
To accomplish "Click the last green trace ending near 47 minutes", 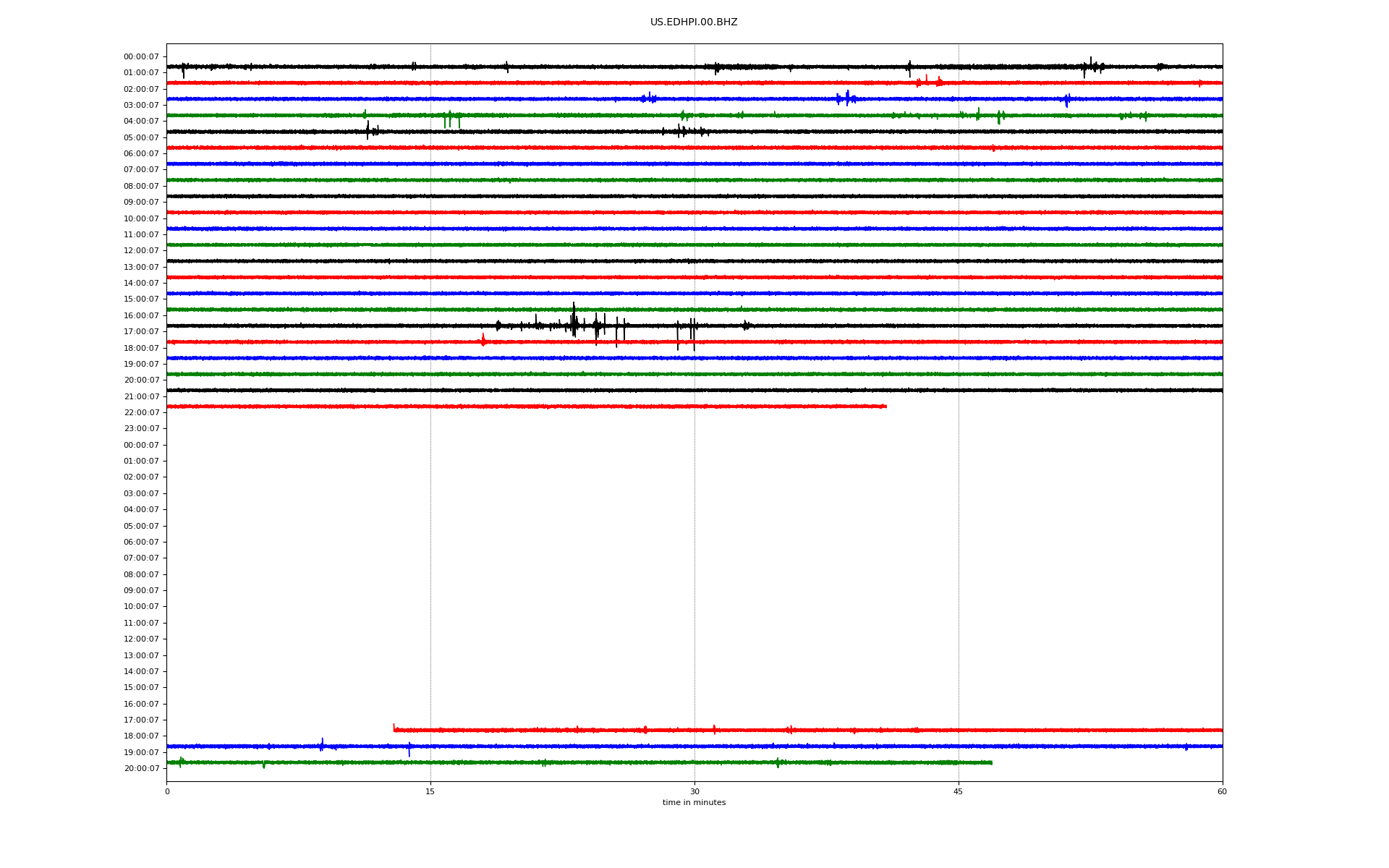I will tap(579, 762).
